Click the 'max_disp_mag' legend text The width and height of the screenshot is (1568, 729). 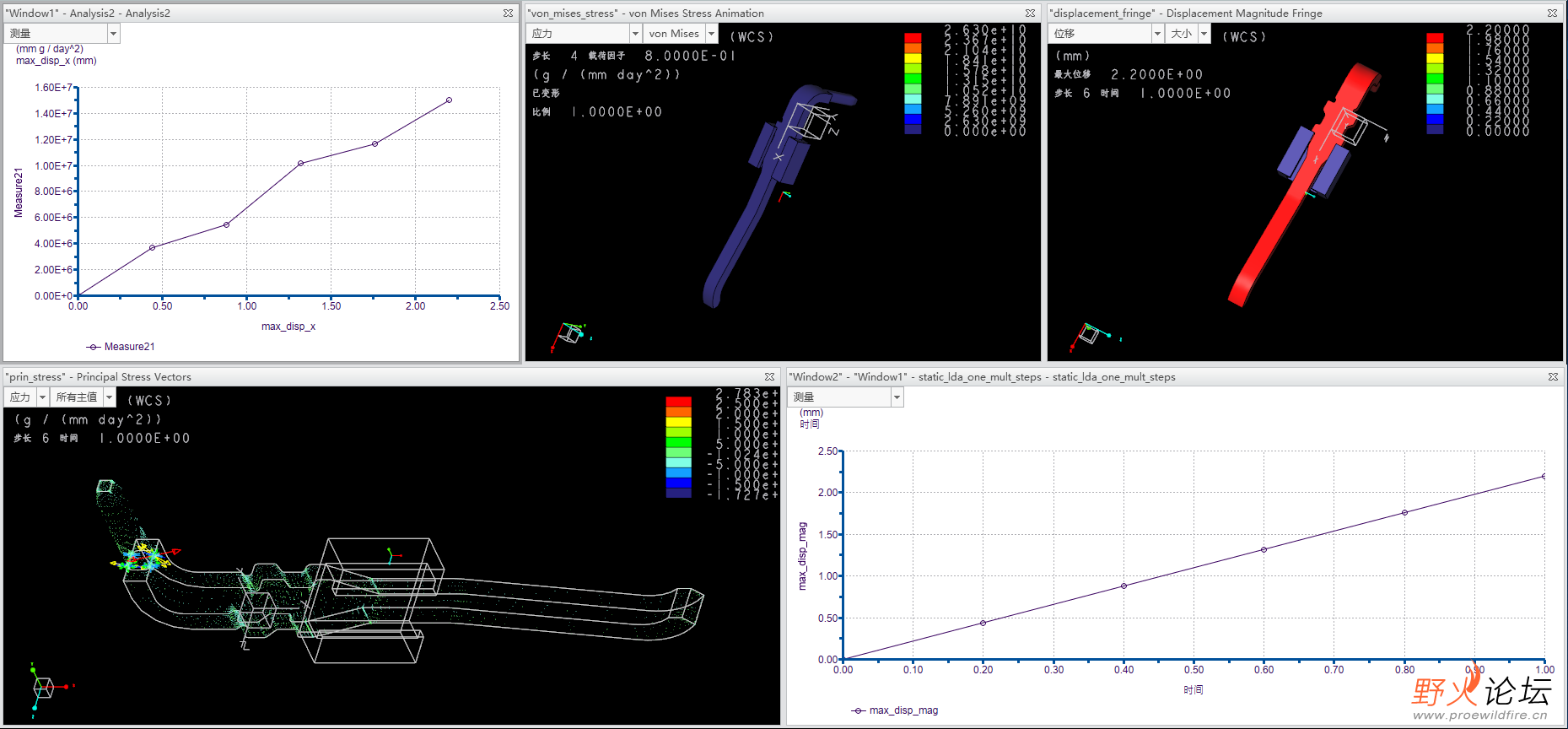tap(903, 710)
